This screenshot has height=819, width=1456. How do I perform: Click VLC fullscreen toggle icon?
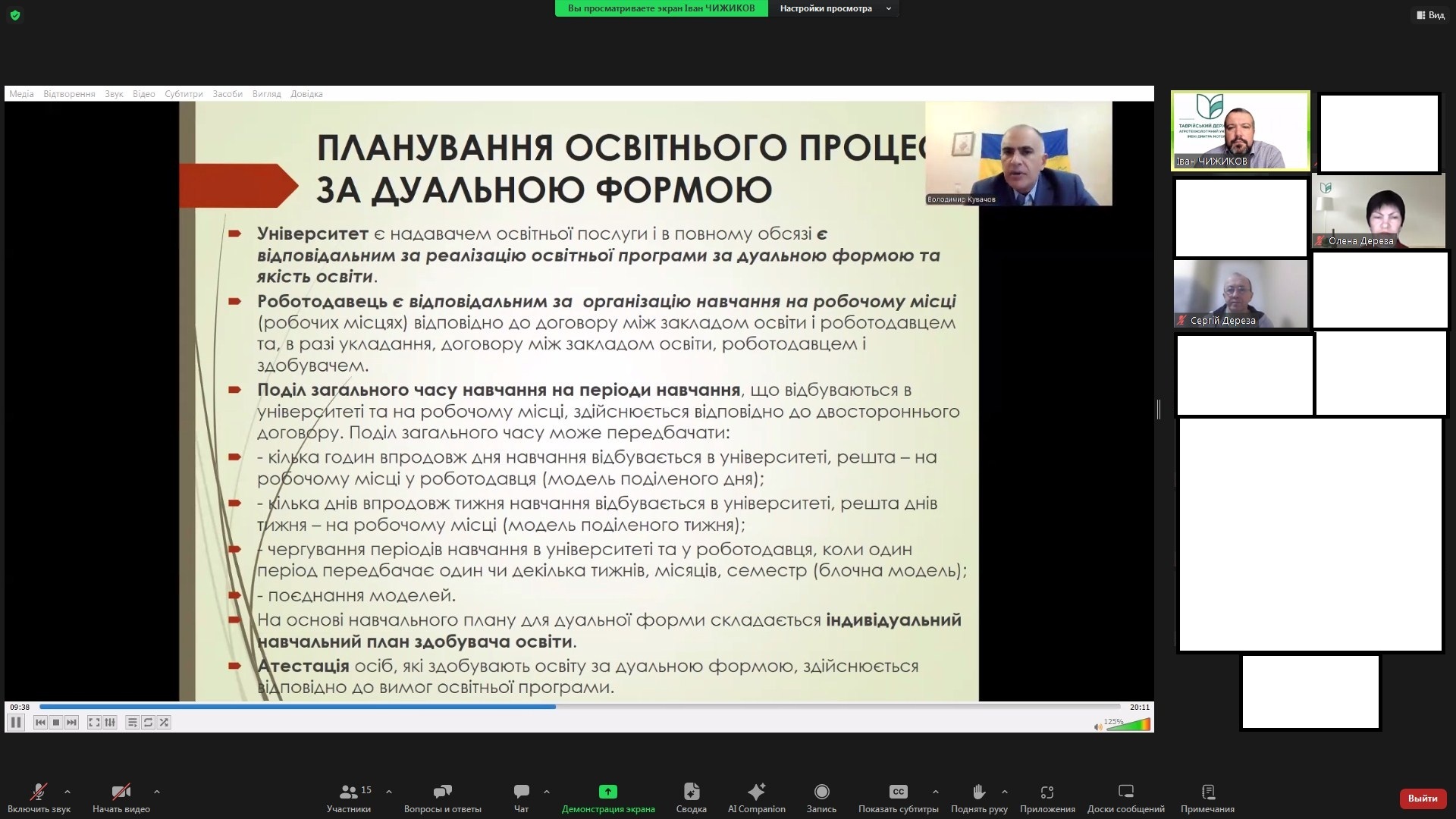pyautogui.click(x=94, y=723)
